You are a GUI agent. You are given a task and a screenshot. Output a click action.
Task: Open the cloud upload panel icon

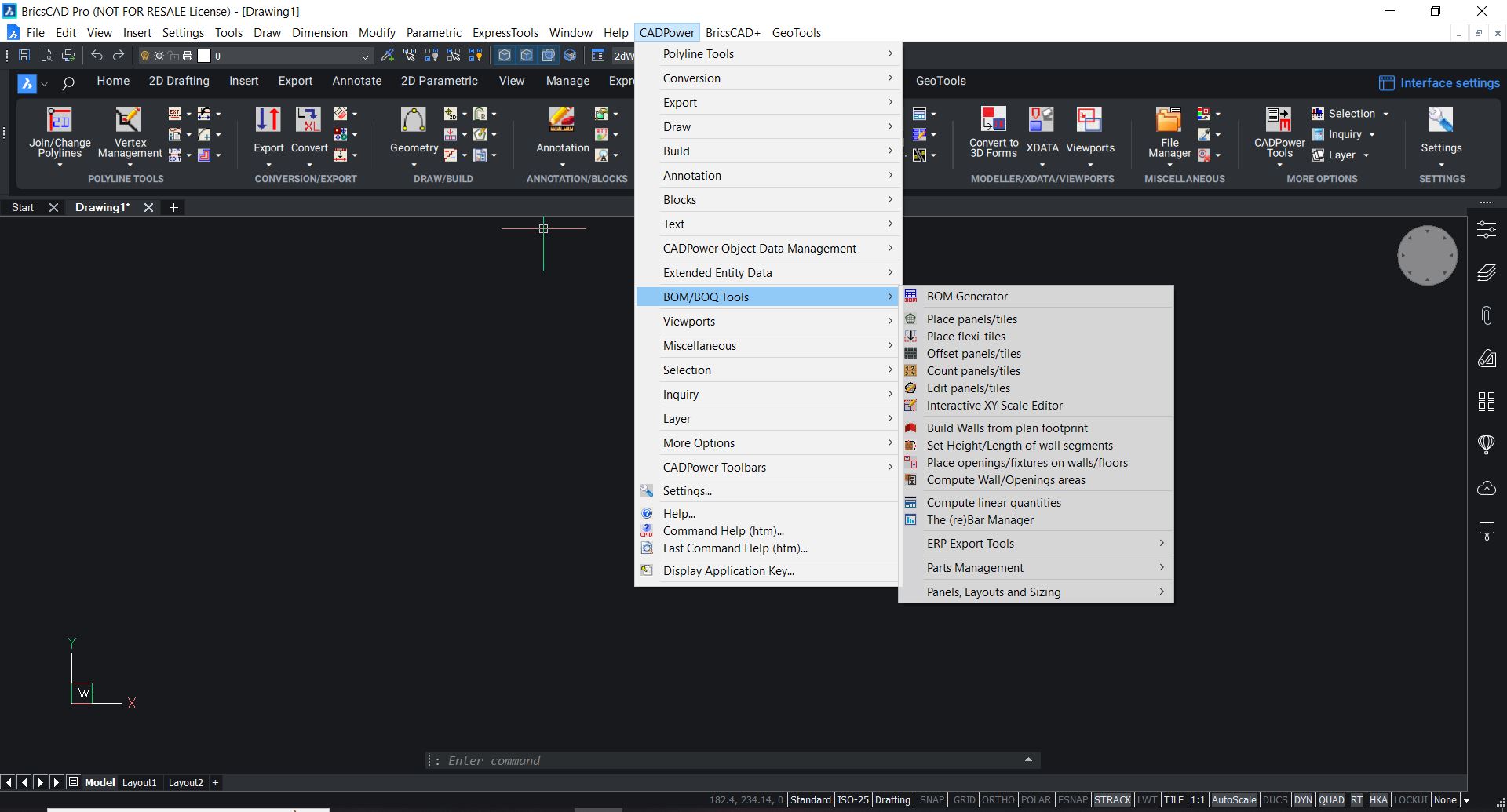1486,488
